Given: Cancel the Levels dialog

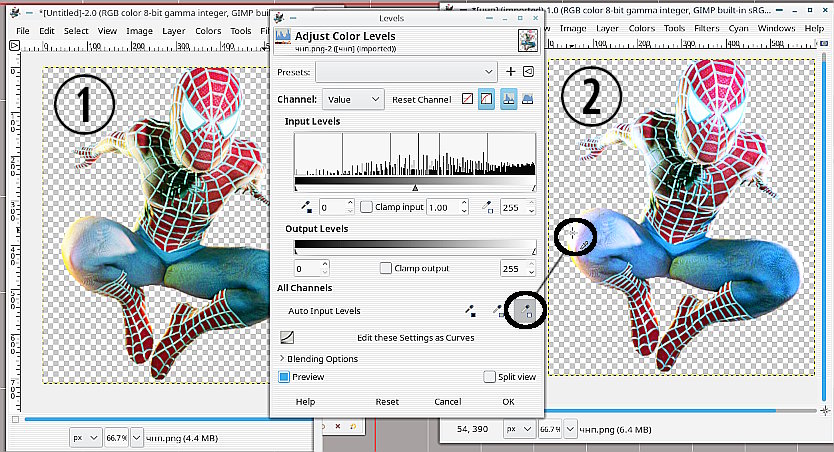Looking at the screenshot, I should 447,402.
